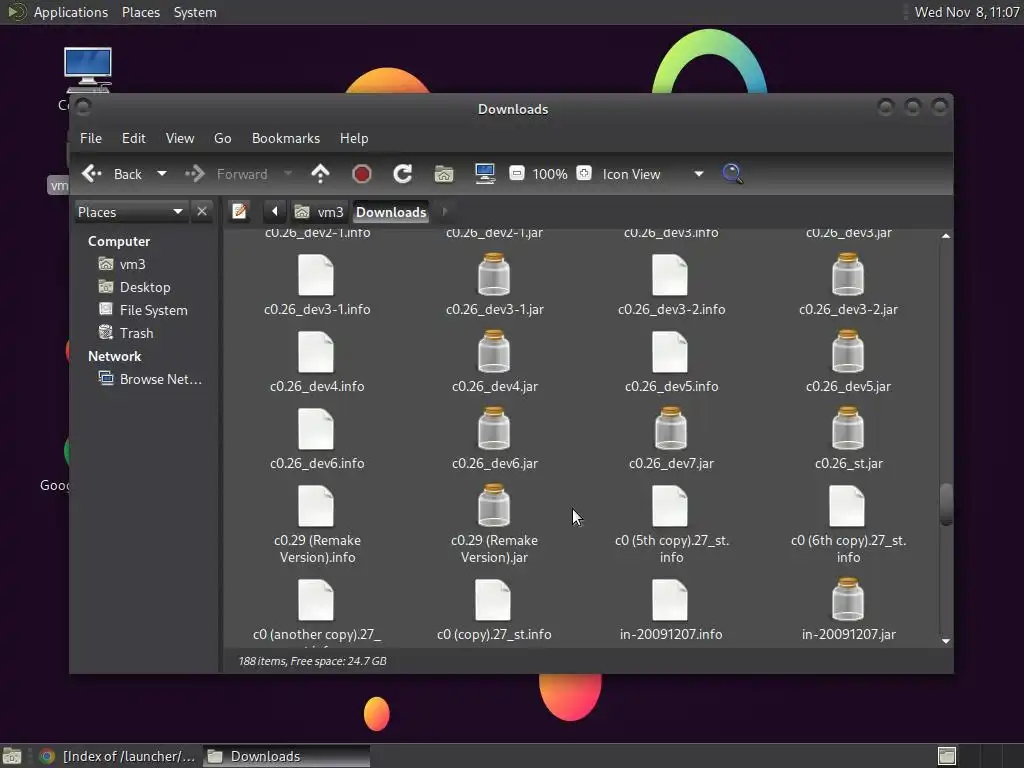The image size is (1024, 768).
Task: Select the c0.26_dev3-2.info file icon
Action: [670, 275]
